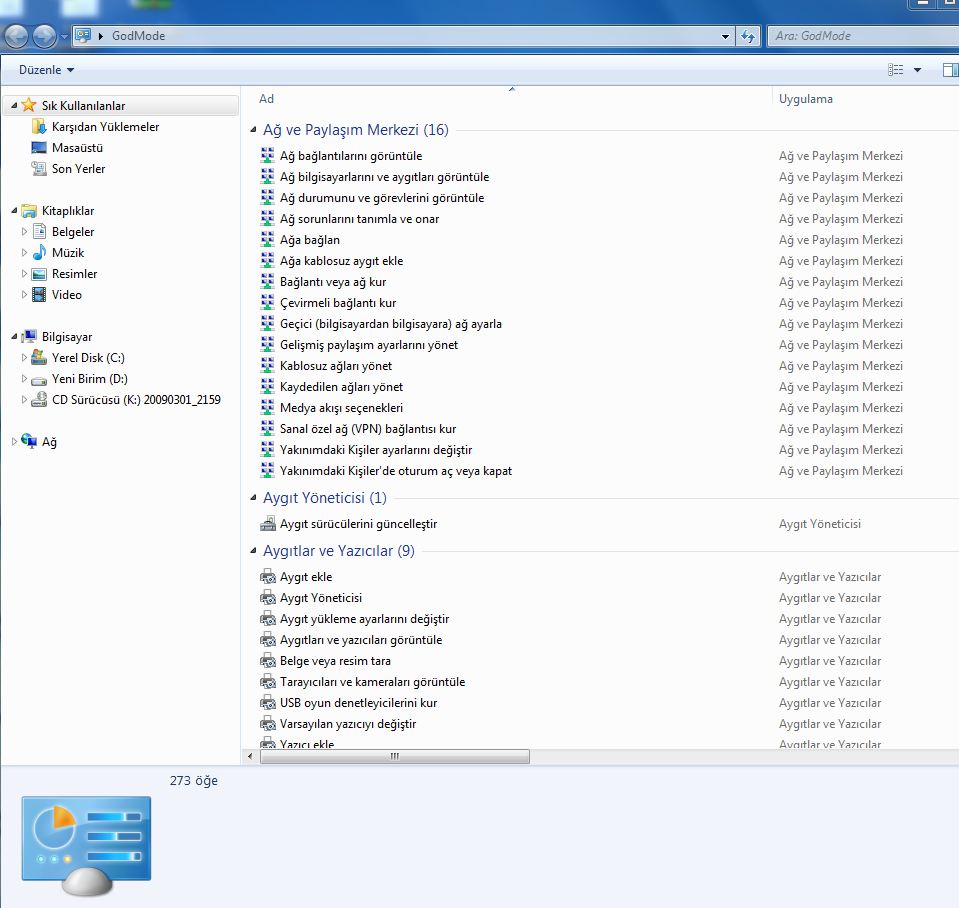Open the address bar history dropdown arrow
959x908 pixels.
point(725,36)
